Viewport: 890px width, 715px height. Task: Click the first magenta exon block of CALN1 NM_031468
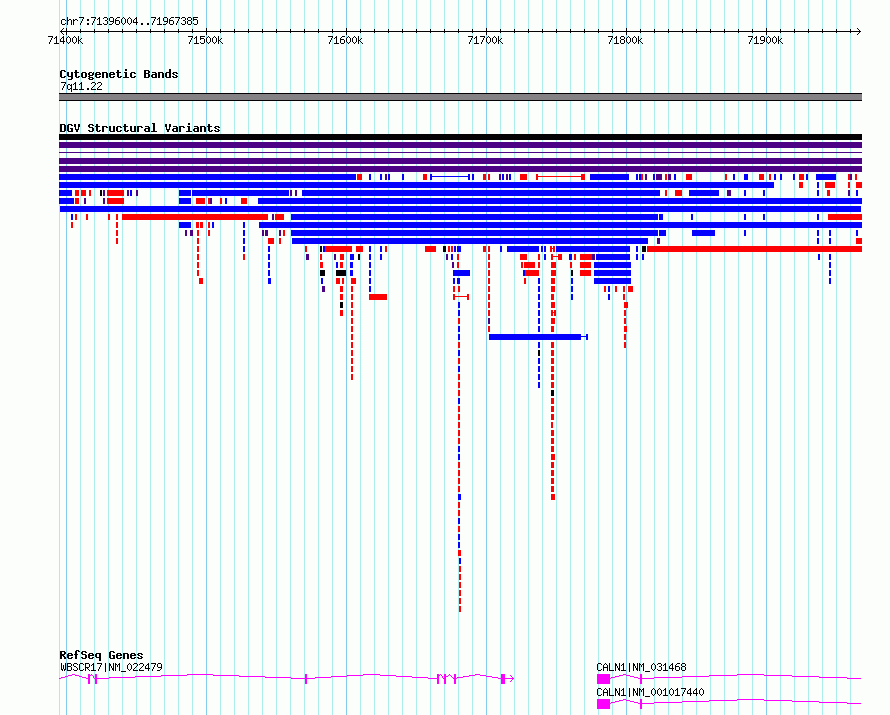[x=603, y=679]
